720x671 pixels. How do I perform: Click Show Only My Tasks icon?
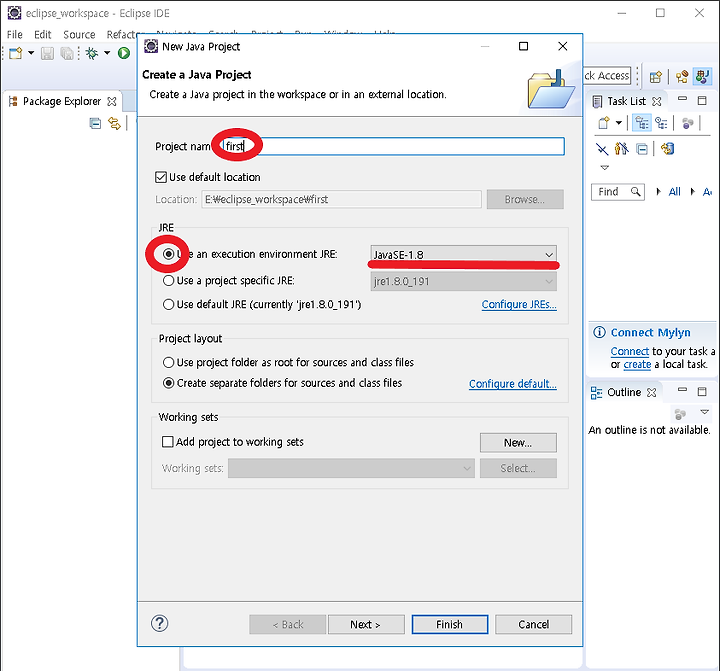[x=622, y=148]
